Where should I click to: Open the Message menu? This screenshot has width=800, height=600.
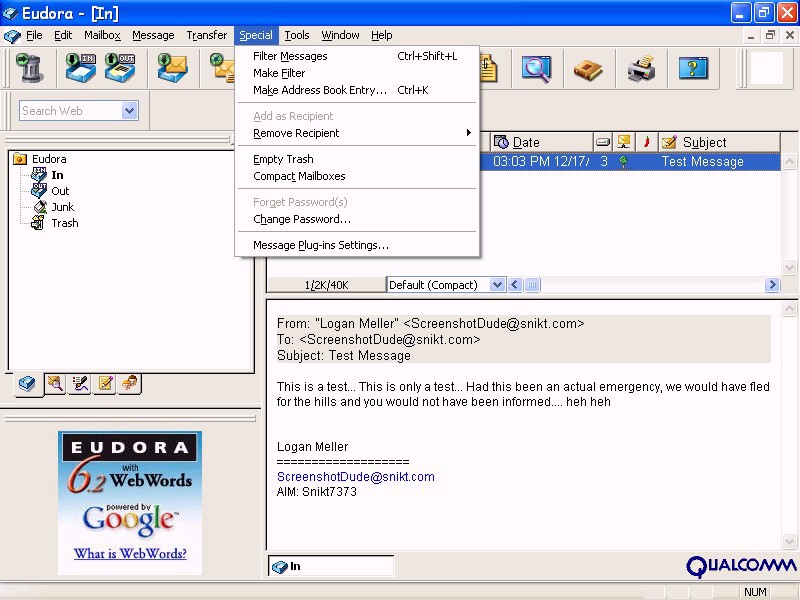[153, 35]
